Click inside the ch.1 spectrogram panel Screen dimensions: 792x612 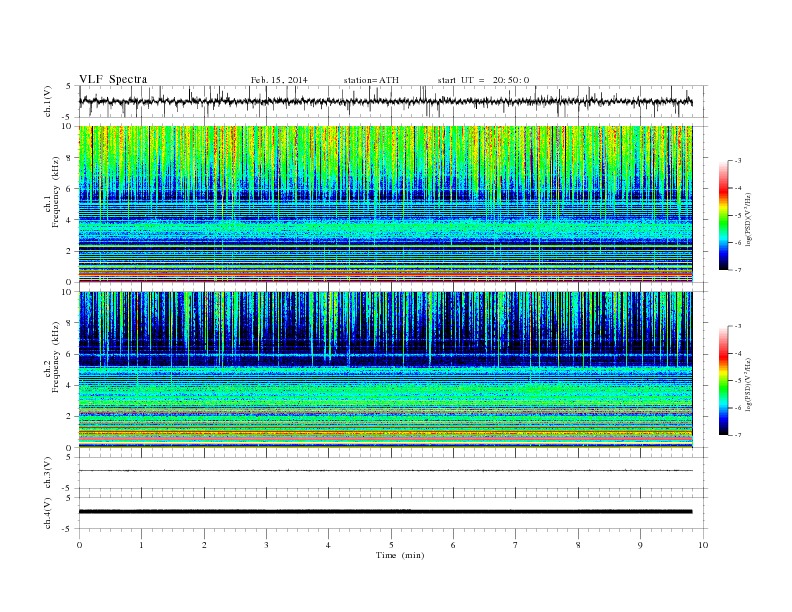tap(385, 204)
